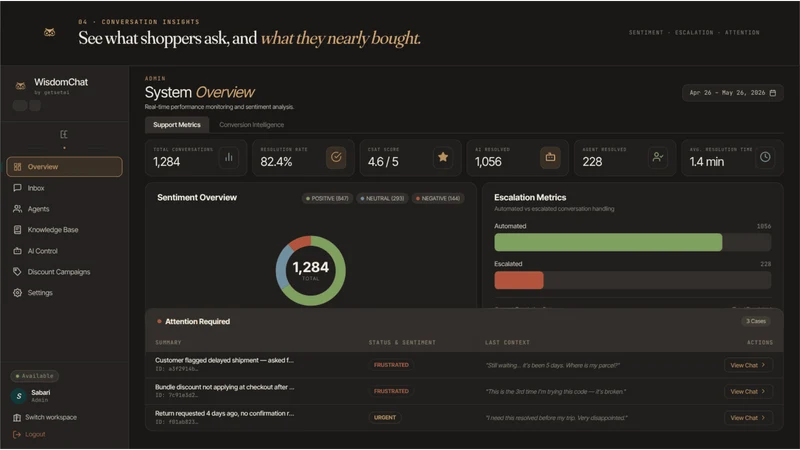The image size is (800, 450).
Task: Click the AI Resolved bot icon
Action: click(x=550, y=157)
